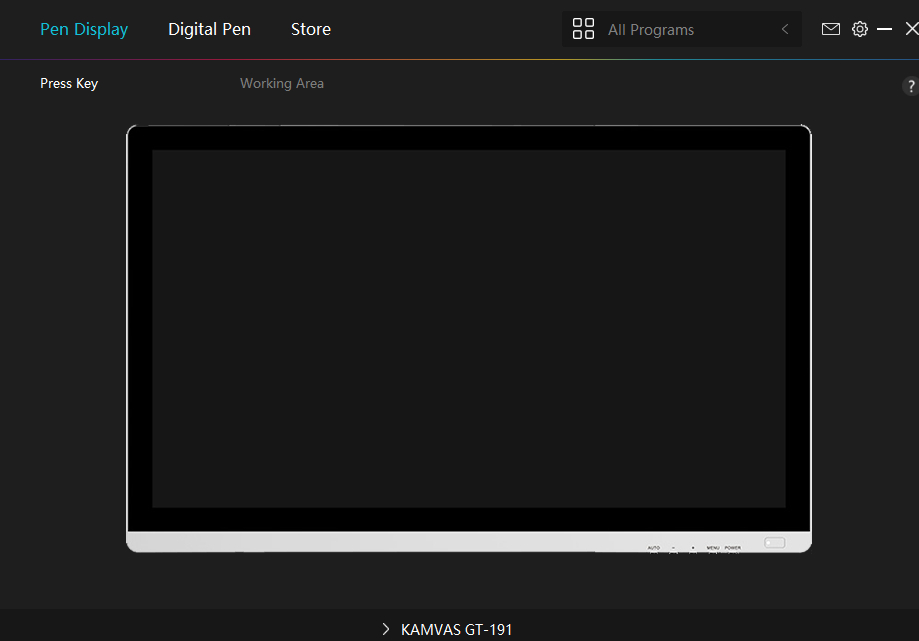Screen dimensions: 919x641
Task: Expand the device list chevron beside KAMVAS
Action: [386, 629]
